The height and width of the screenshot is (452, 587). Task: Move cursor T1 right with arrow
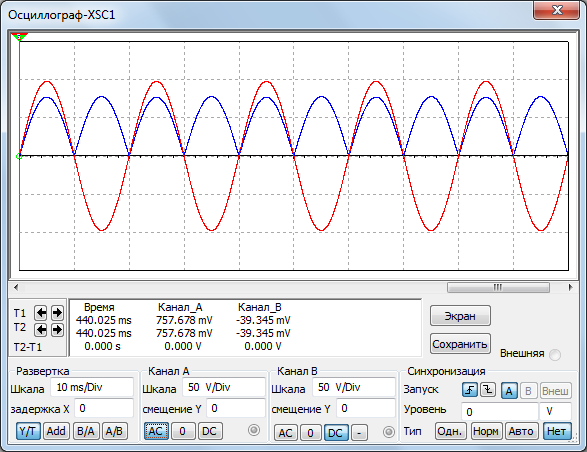pyautogui.click(x=57, y=312)
